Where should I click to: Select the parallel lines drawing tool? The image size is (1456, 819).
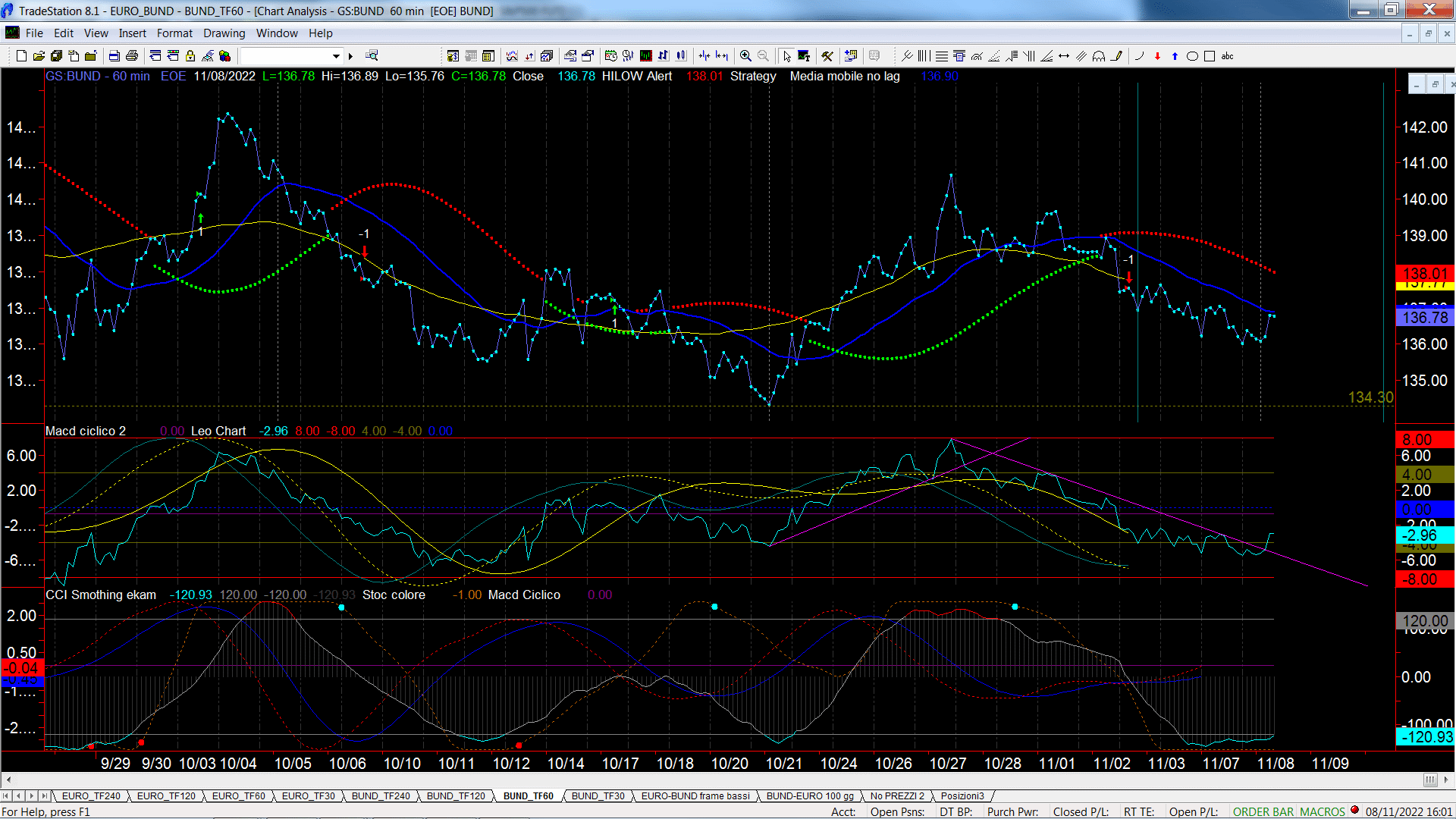pos(1081,55)
